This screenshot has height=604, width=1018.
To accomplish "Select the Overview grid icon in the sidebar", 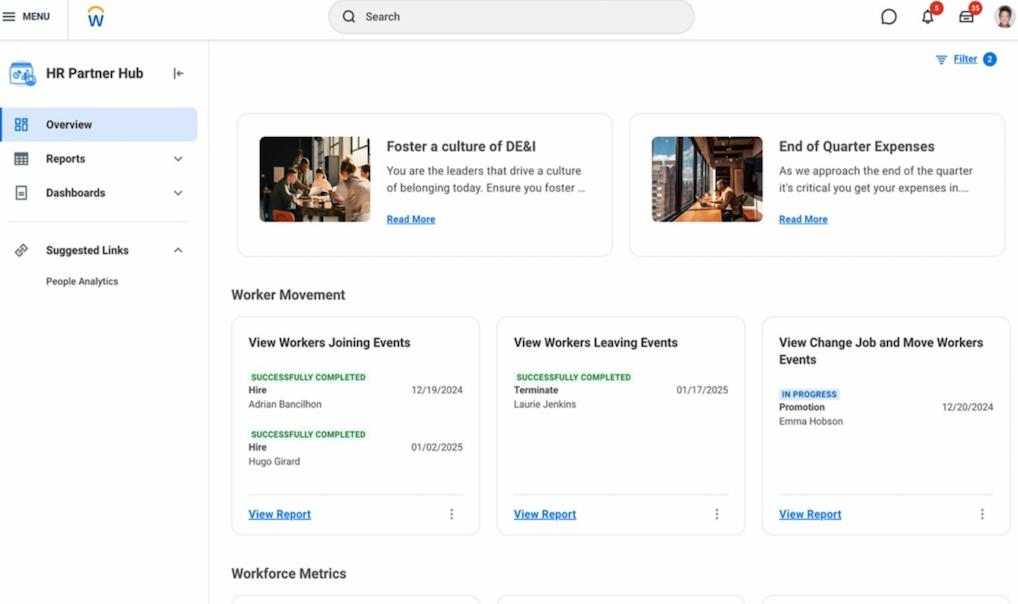I will pos(22,124).
